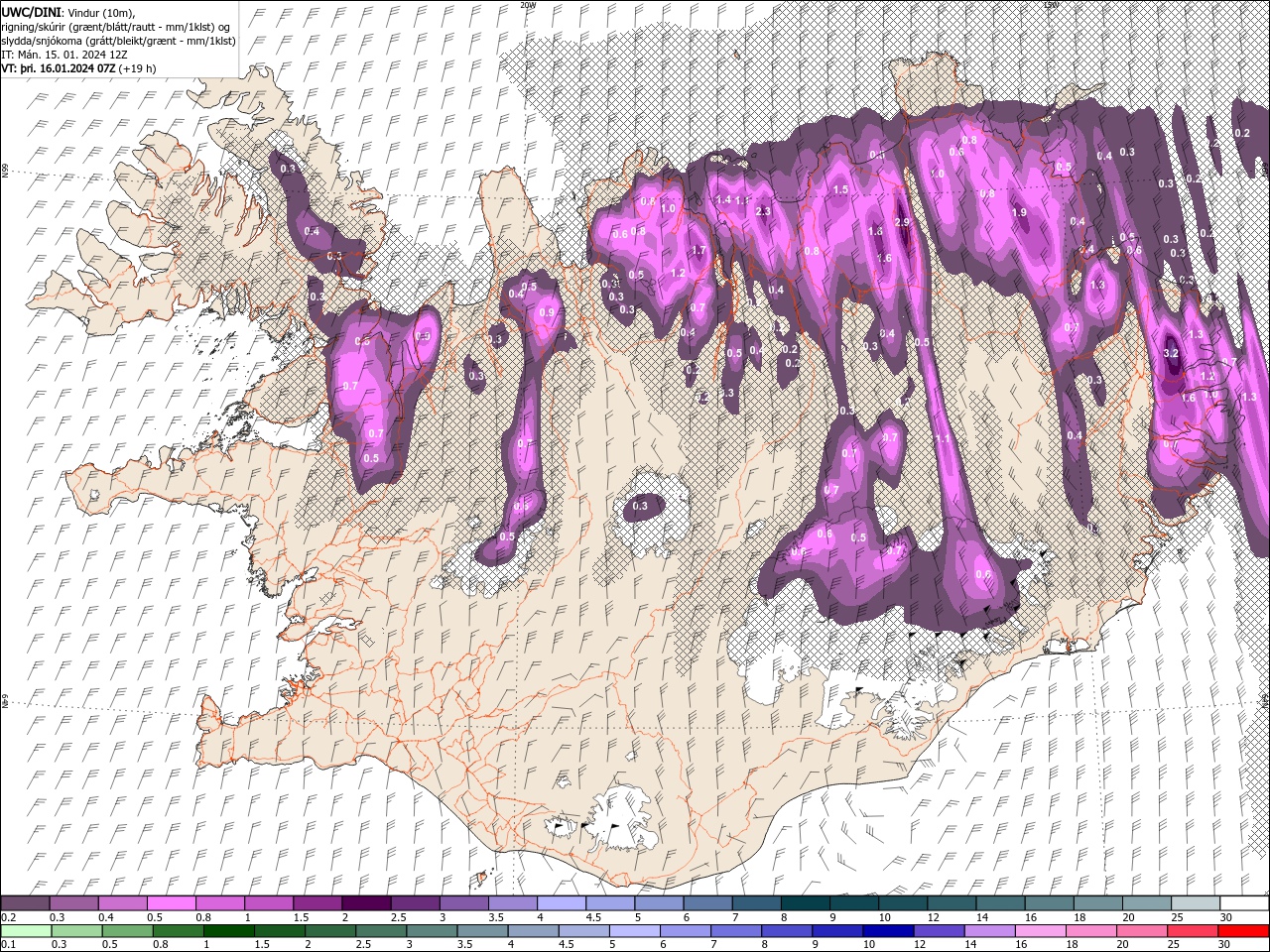Select bottom legend swatch between 1 and 1.5
Image resolution: width=1270 pixels, height=952 pixels.
coord(230,931)
